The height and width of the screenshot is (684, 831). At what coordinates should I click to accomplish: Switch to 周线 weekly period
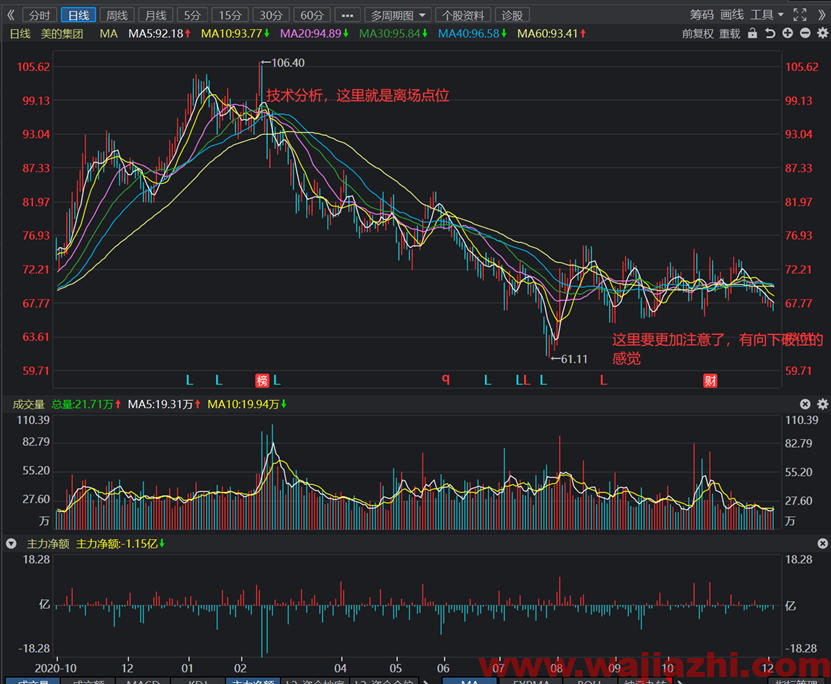[117, 15]
